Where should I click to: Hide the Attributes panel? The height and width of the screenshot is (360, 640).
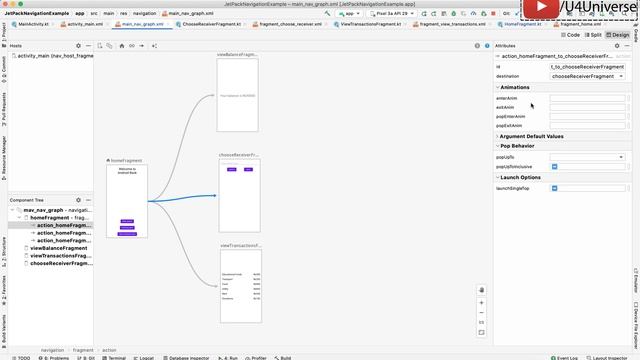pyautogui.click(x=627, y=46)
